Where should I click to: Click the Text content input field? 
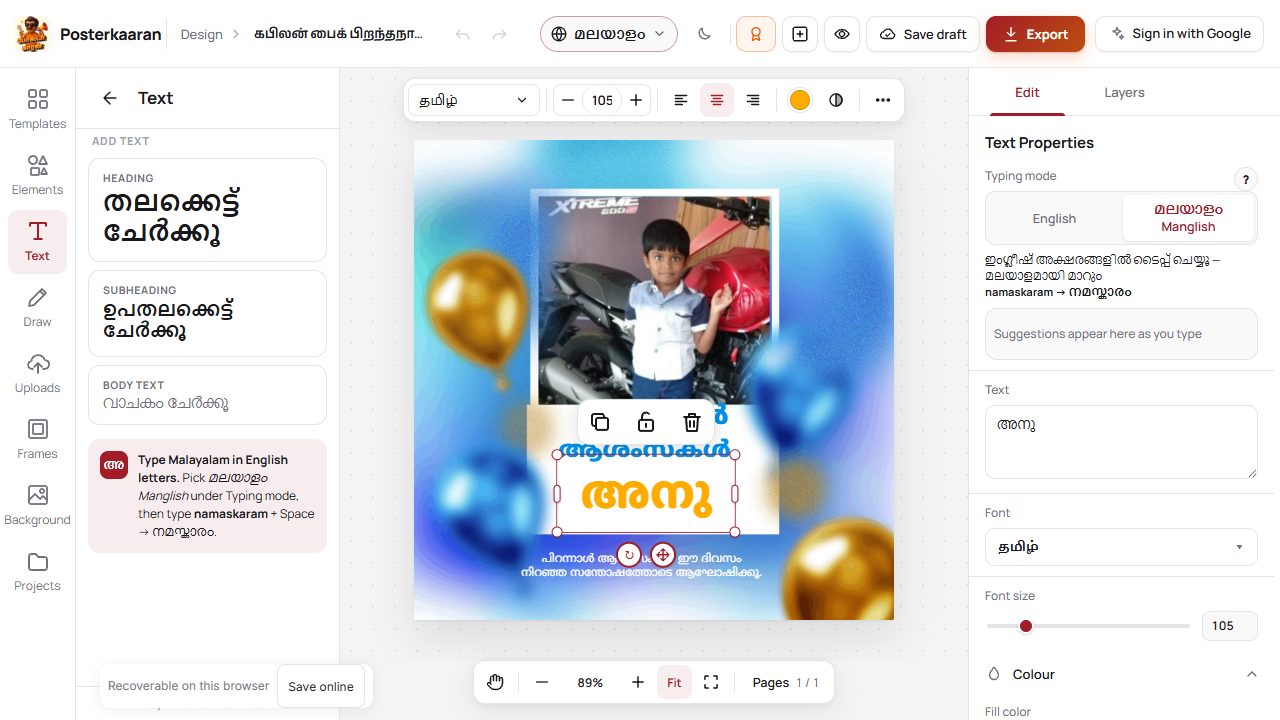pos(1121,442)
